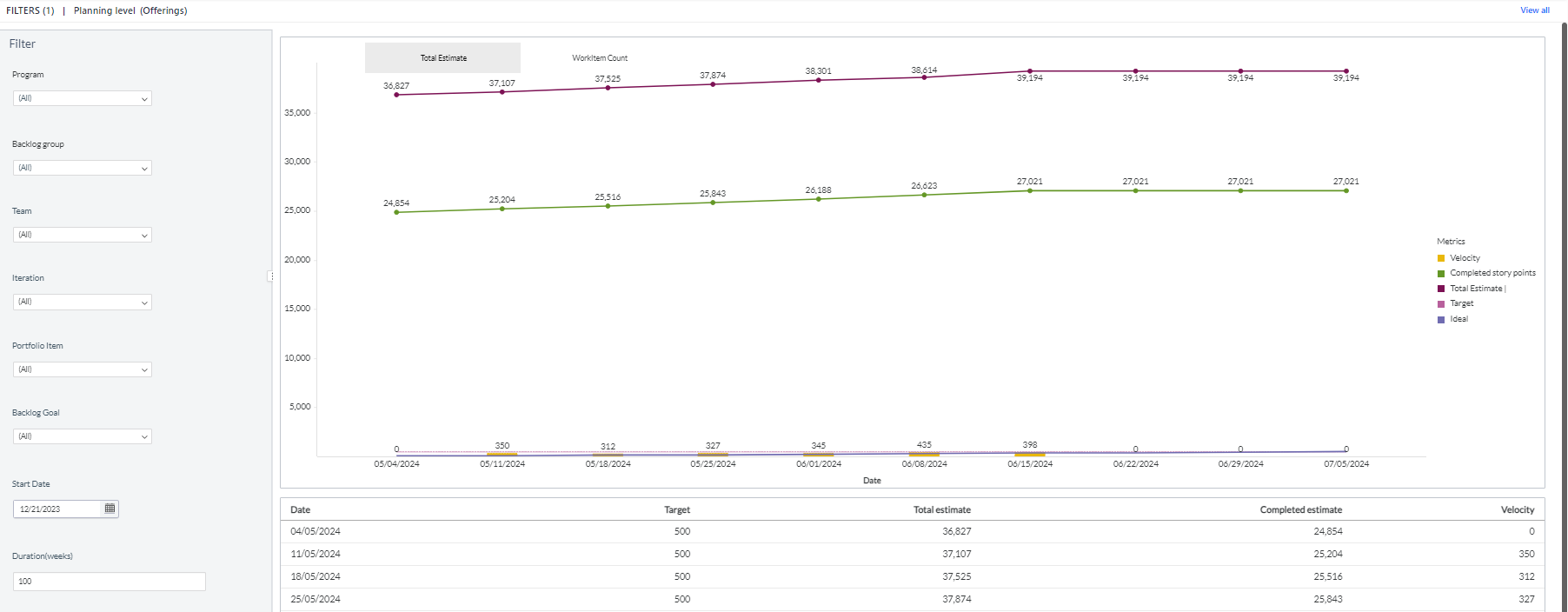Screen dimensions: 1568x612
Task: Open the Iteration dropdown
Action: (x=83, y=302)
